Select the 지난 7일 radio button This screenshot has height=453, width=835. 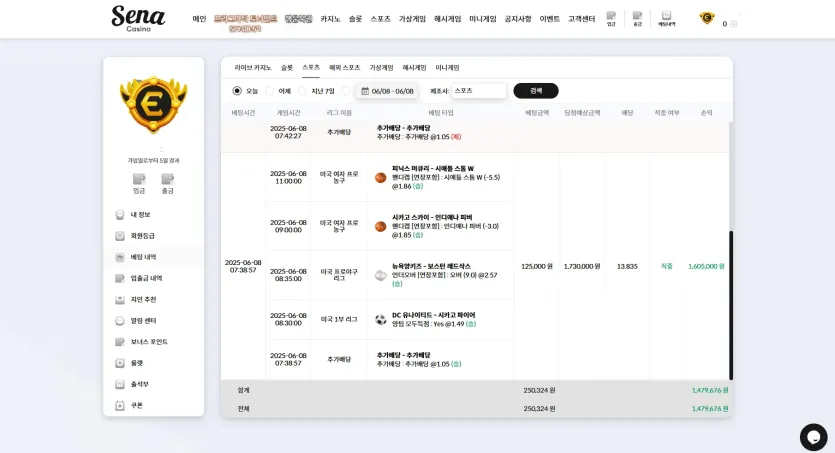302,91
